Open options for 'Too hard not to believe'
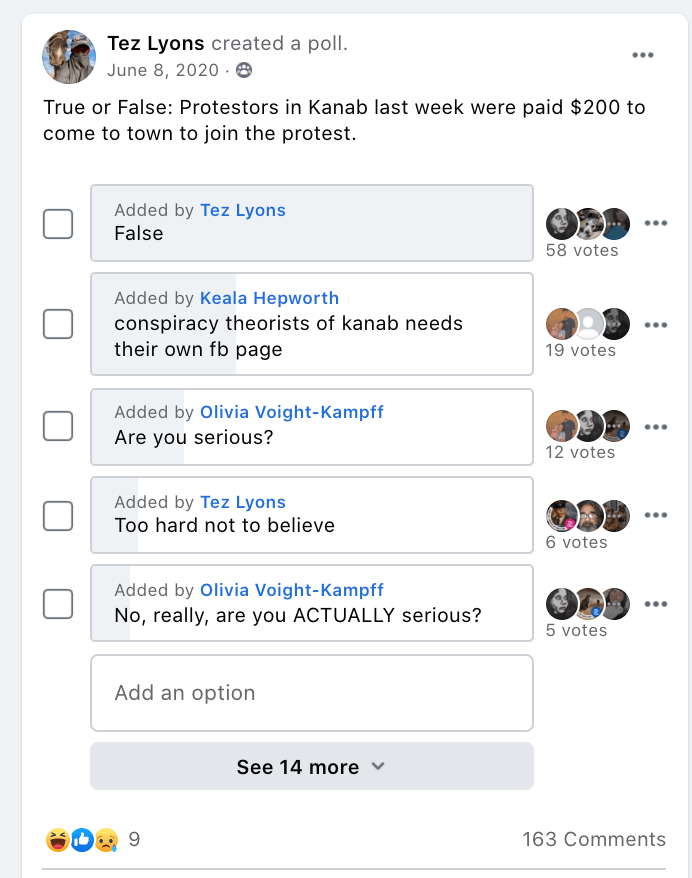Image resolution: width=692 pixels, height=878 pixels. [x=656, y=515]
